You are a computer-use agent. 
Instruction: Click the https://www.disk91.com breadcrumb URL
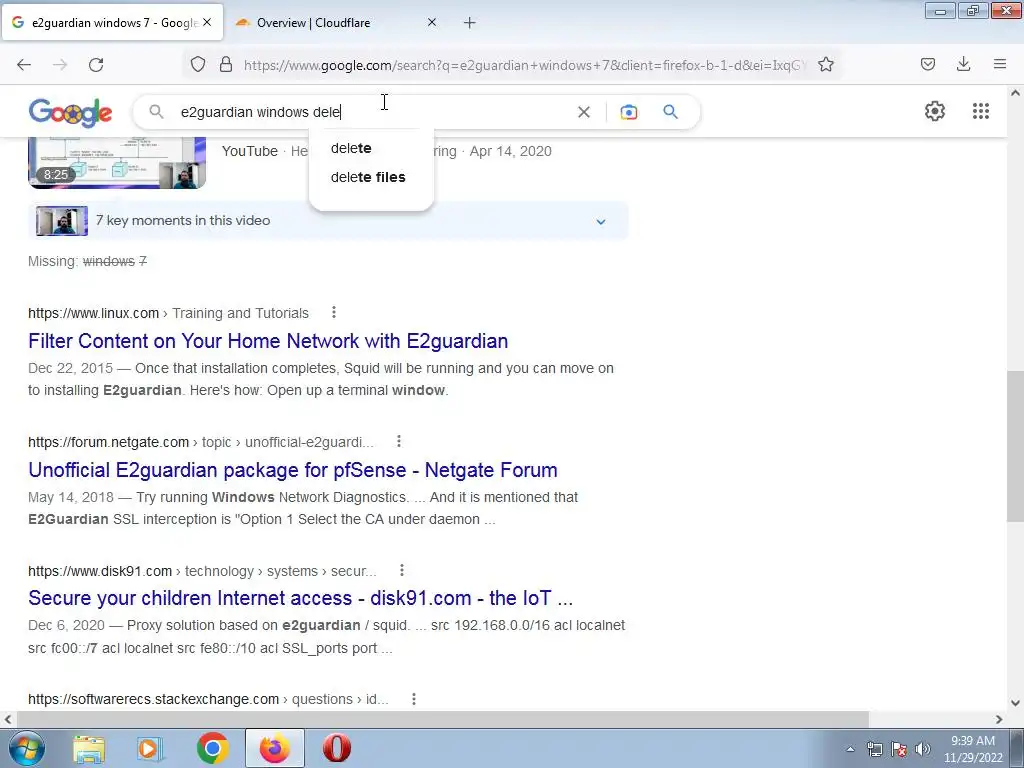pyautogui.click(x=100, y=571)
